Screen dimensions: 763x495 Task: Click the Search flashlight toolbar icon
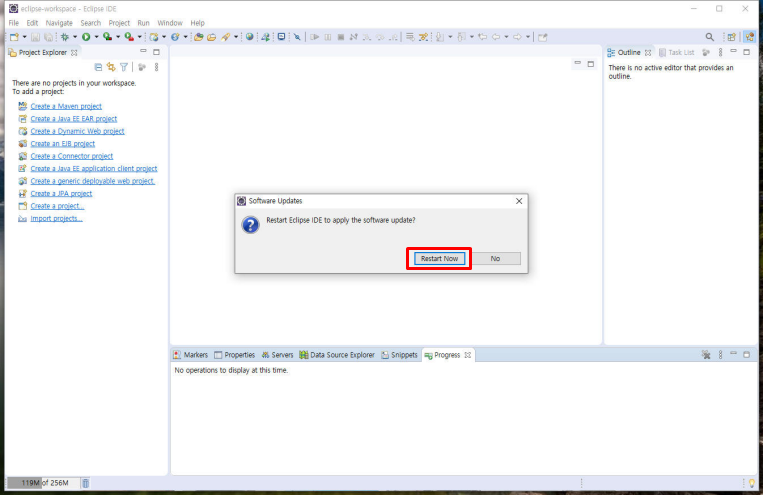click(225, 37)
